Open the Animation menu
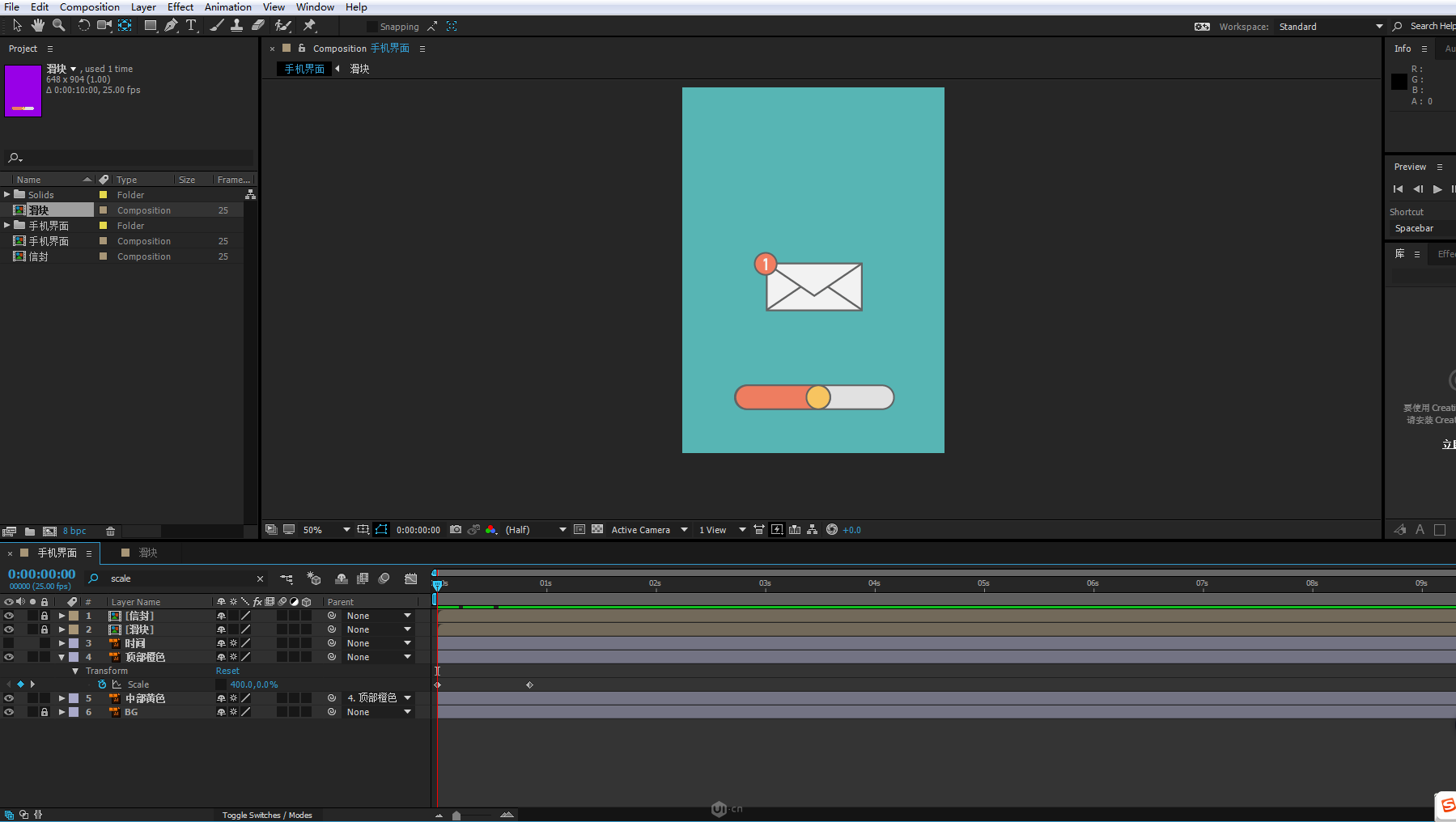Image resolution: width=1456 pixels, height=822 pixels. pos(227,7)
